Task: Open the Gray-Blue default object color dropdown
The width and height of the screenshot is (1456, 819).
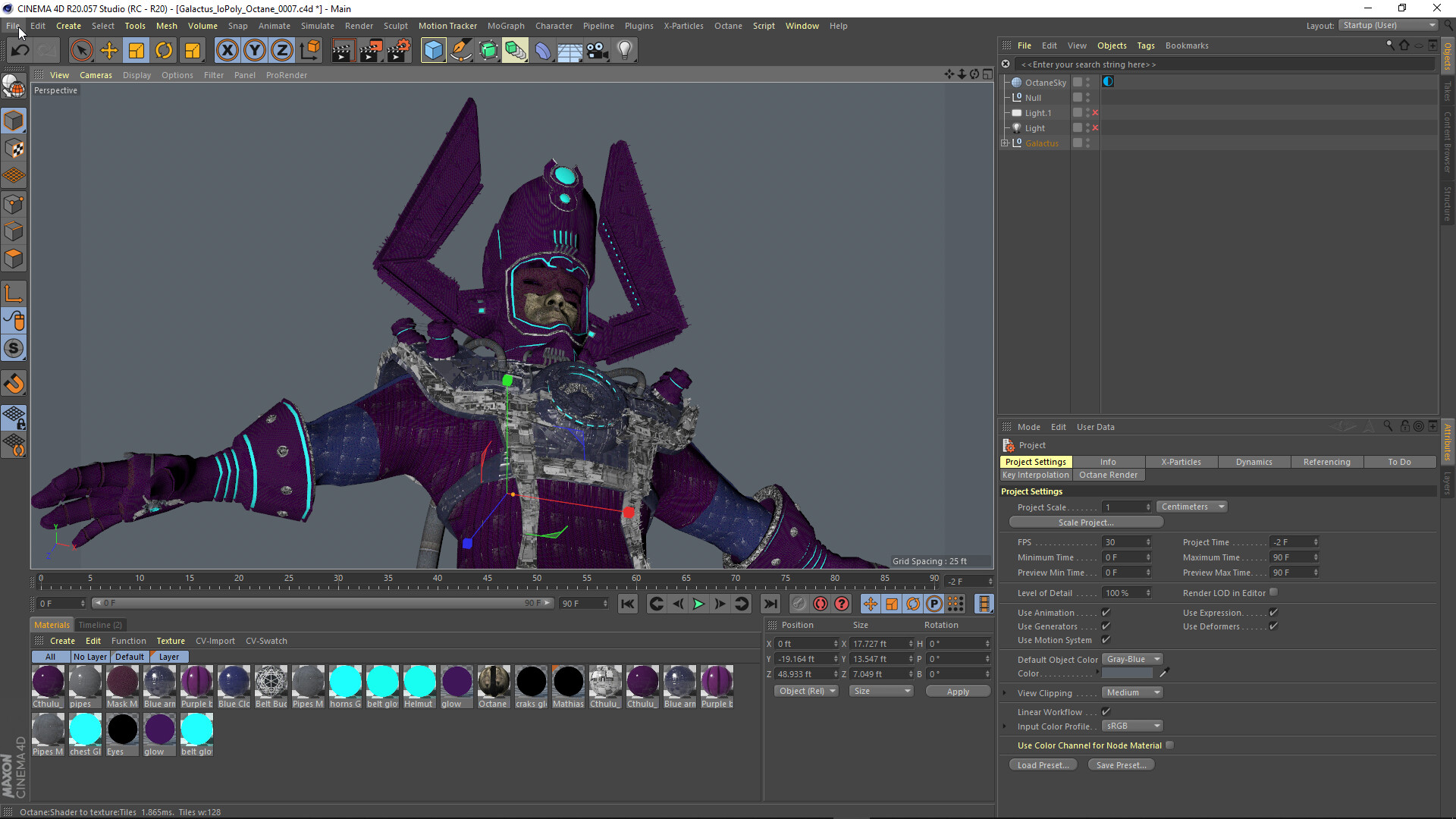Action: click(1132, 658)
